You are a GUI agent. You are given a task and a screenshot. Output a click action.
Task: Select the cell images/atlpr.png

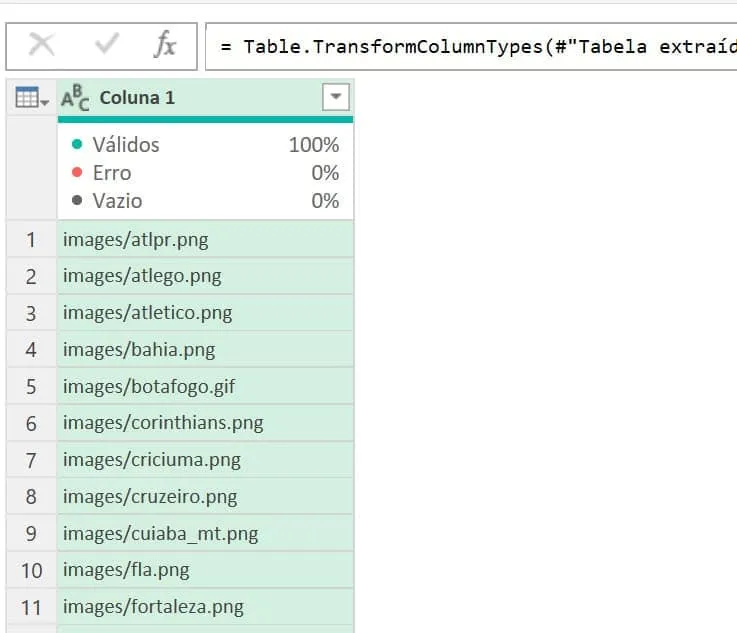(x=205, y=240)
